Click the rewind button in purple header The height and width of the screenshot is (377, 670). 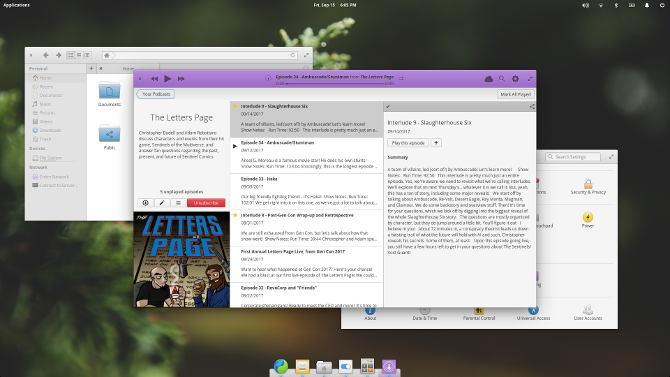pos(154,79)
